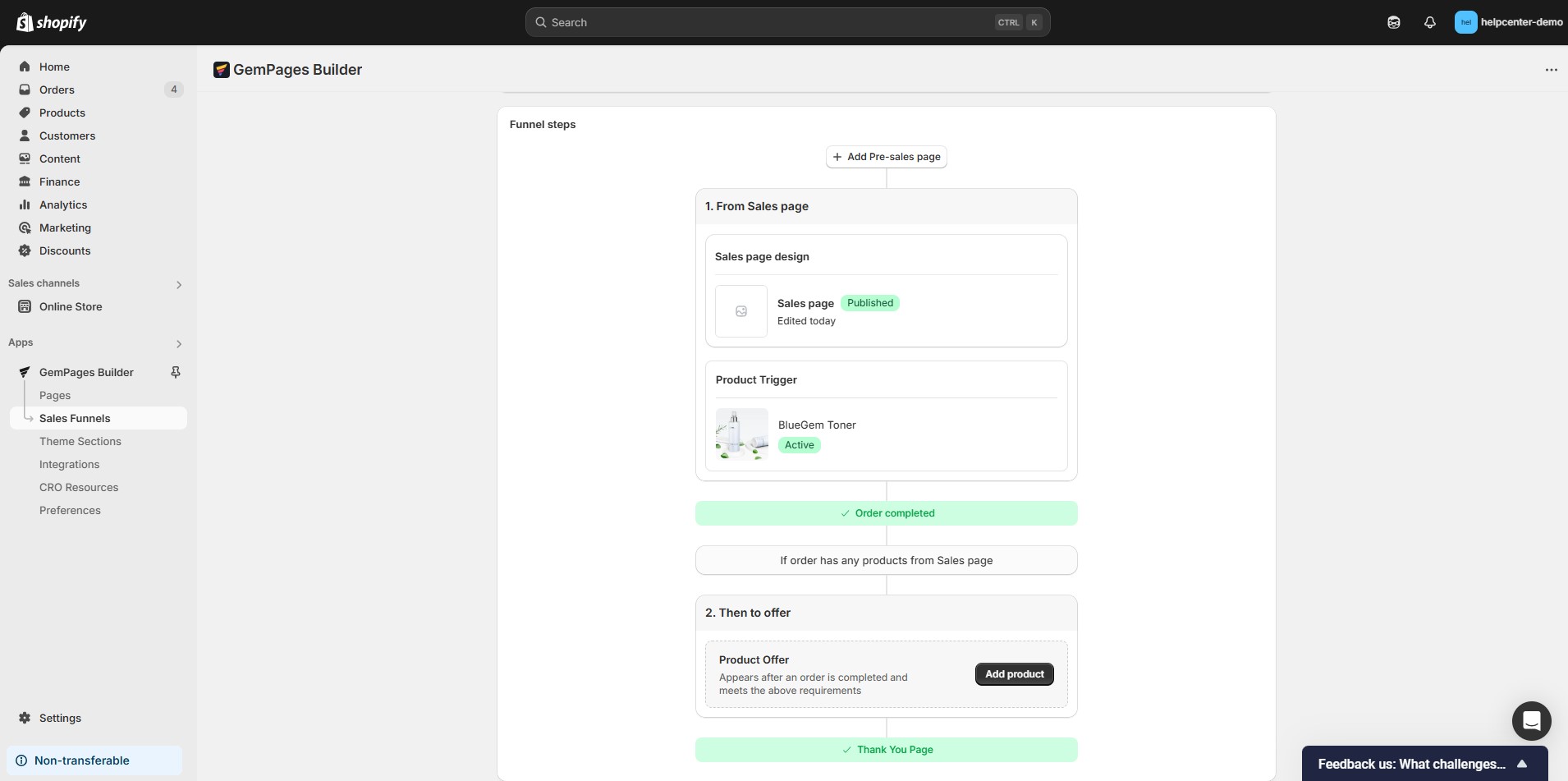Open the live chat bubble icon

[1531, 721]
